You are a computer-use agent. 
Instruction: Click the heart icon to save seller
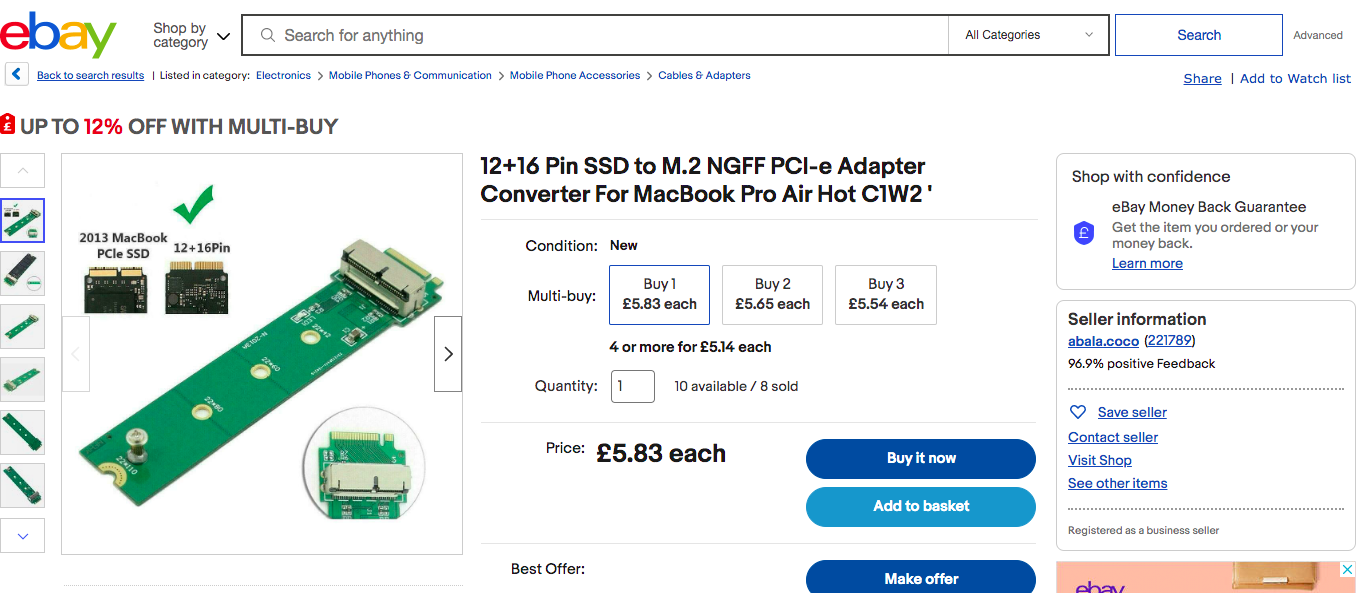(x=1078, y=412)
